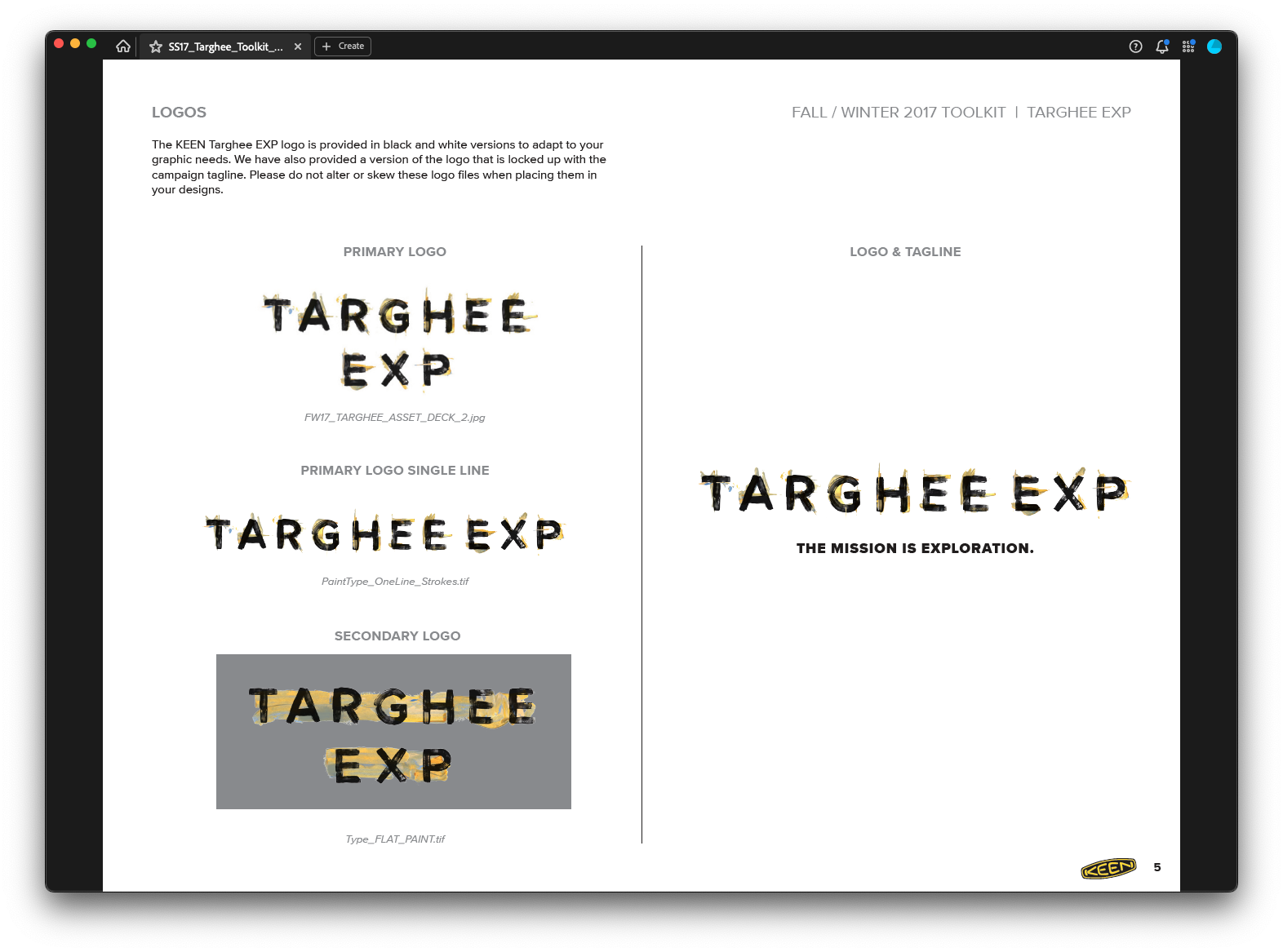Open the apps grid launcher
Screen dimensions: 1283x952
click(x=1188, y=46)
